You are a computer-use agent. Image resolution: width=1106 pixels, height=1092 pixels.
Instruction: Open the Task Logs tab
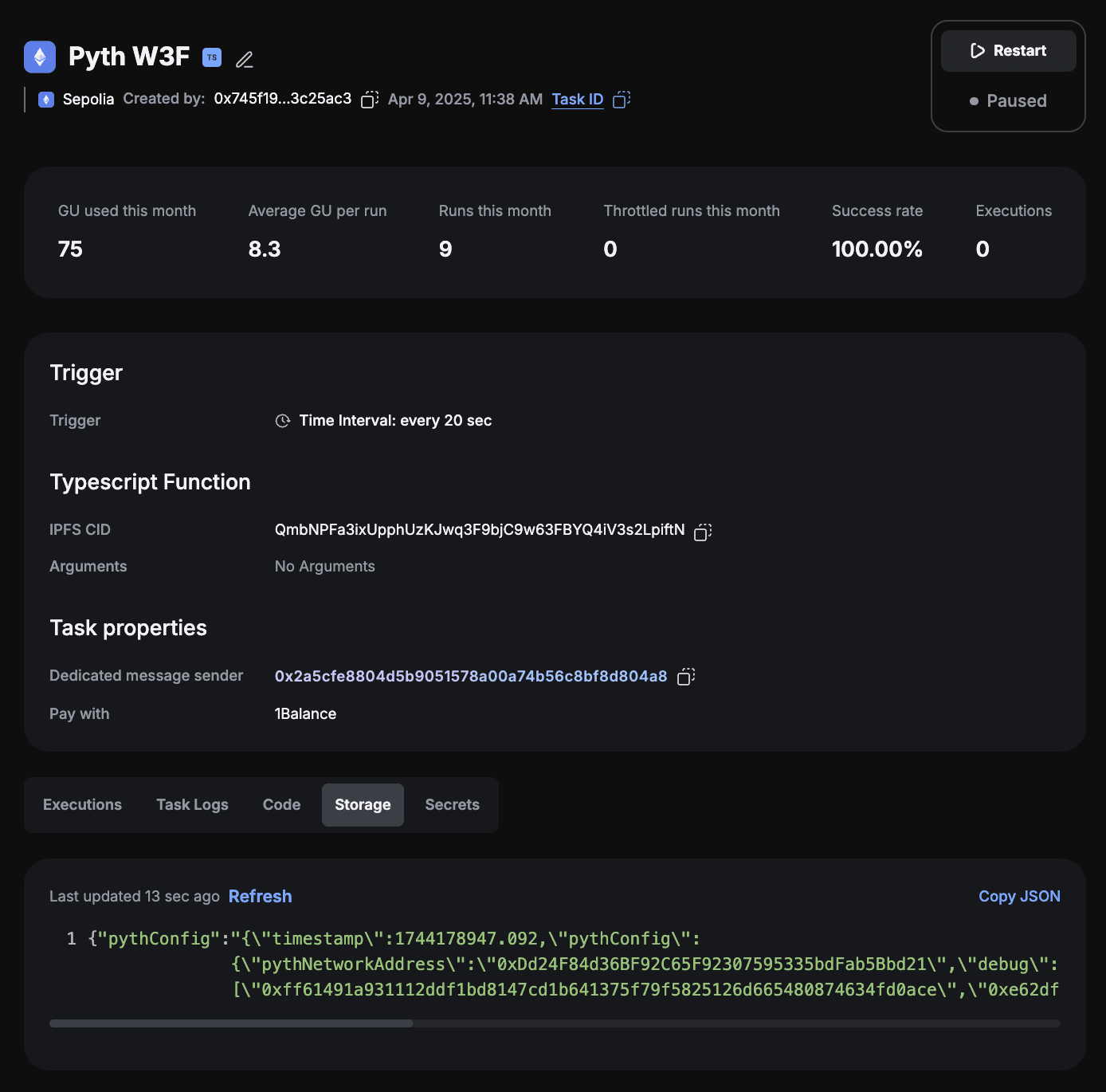(x=192, y=805)
